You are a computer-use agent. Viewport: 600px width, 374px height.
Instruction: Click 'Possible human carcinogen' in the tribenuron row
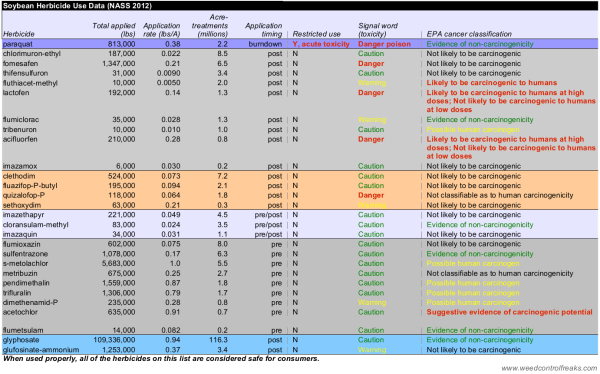(x=473, y=129)
